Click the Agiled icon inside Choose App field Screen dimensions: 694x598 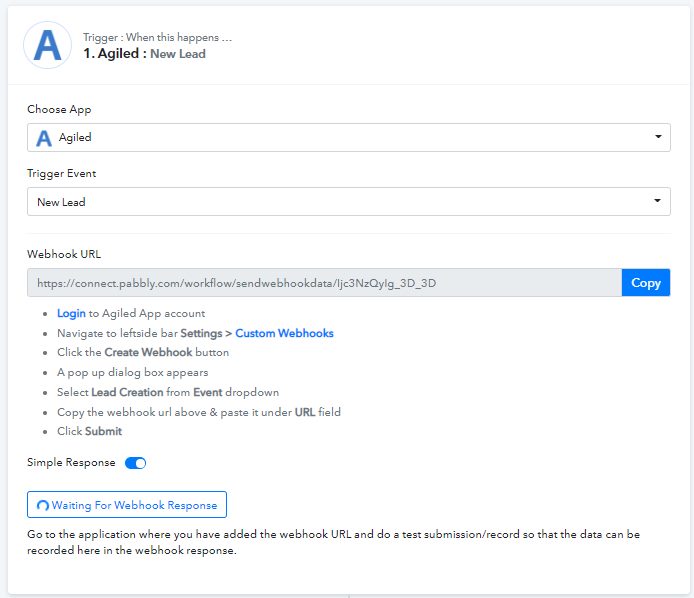click(x=43, y=138)
